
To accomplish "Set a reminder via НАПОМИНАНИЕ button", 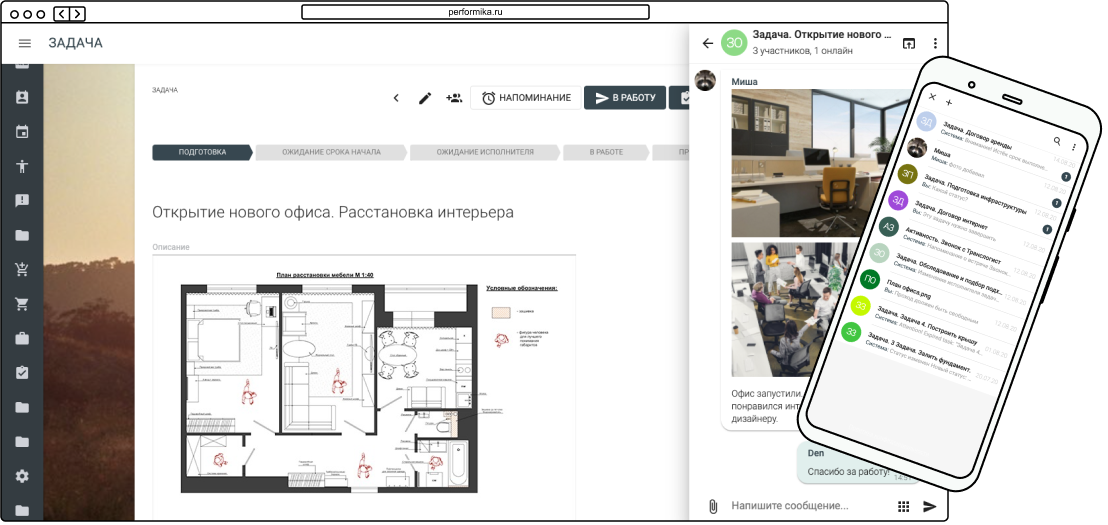I will (526, 98).
